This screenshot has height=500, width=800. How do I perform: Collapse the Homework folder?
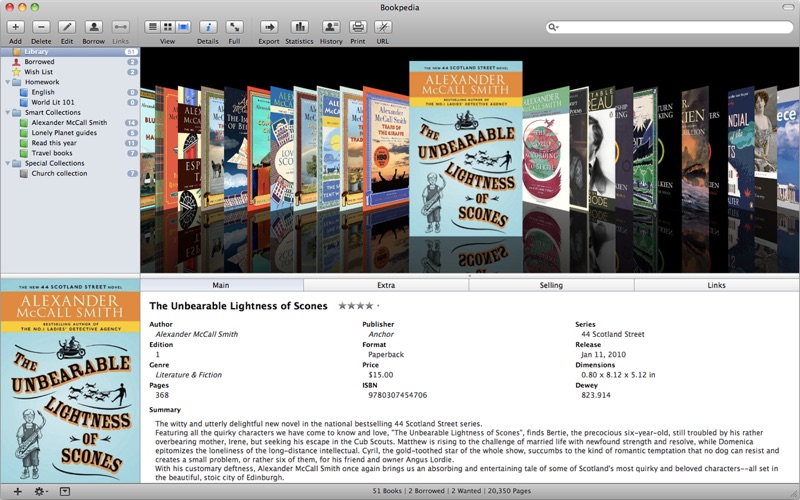(6, 82)
